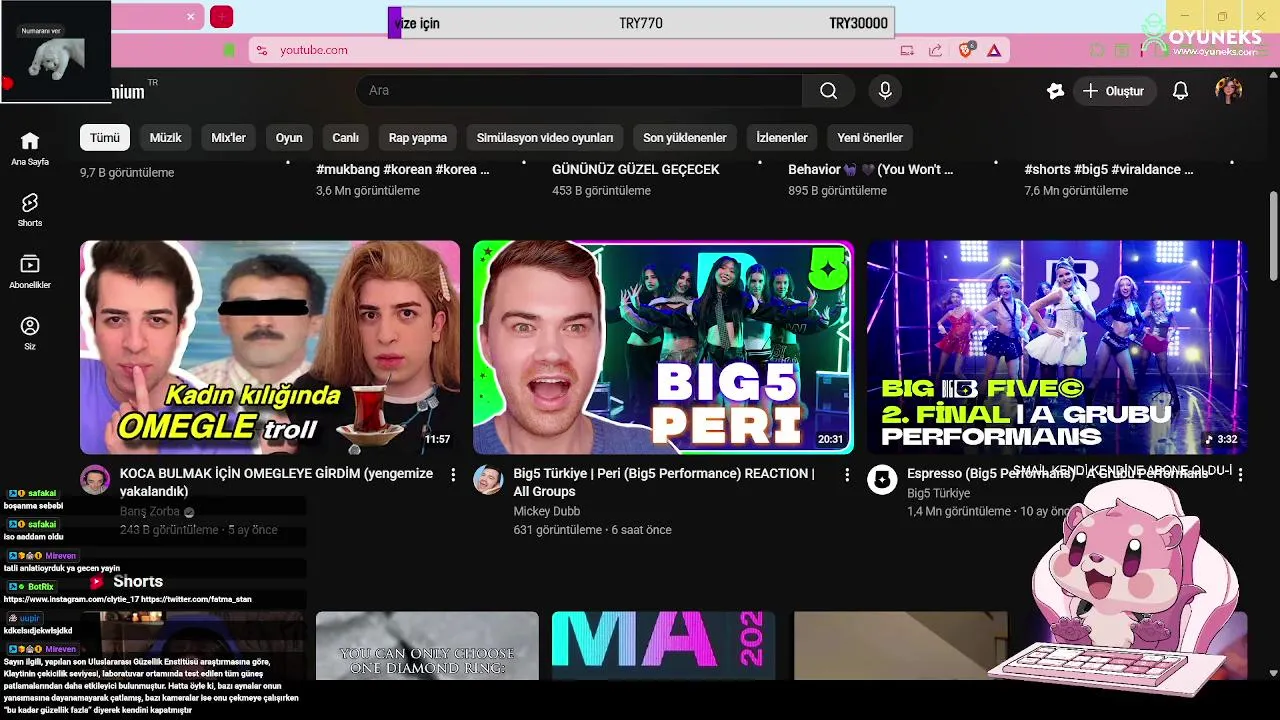Click the Oluştur create button

[x=1114, y=91]
